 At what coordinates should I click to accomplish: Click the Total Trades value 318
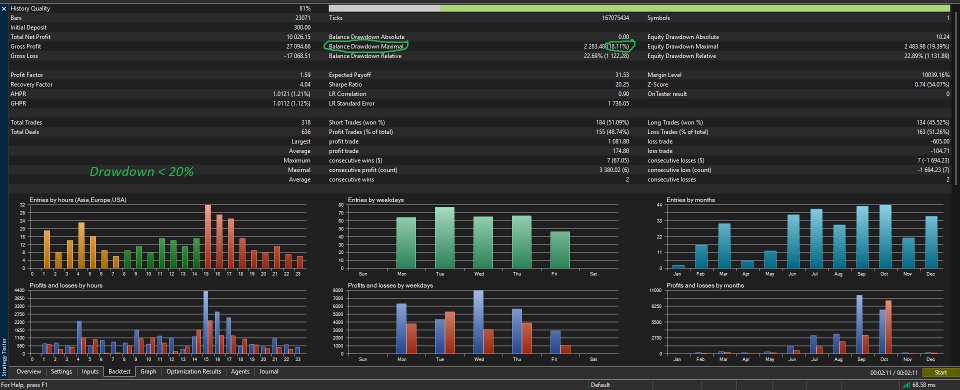pos(306,122)
